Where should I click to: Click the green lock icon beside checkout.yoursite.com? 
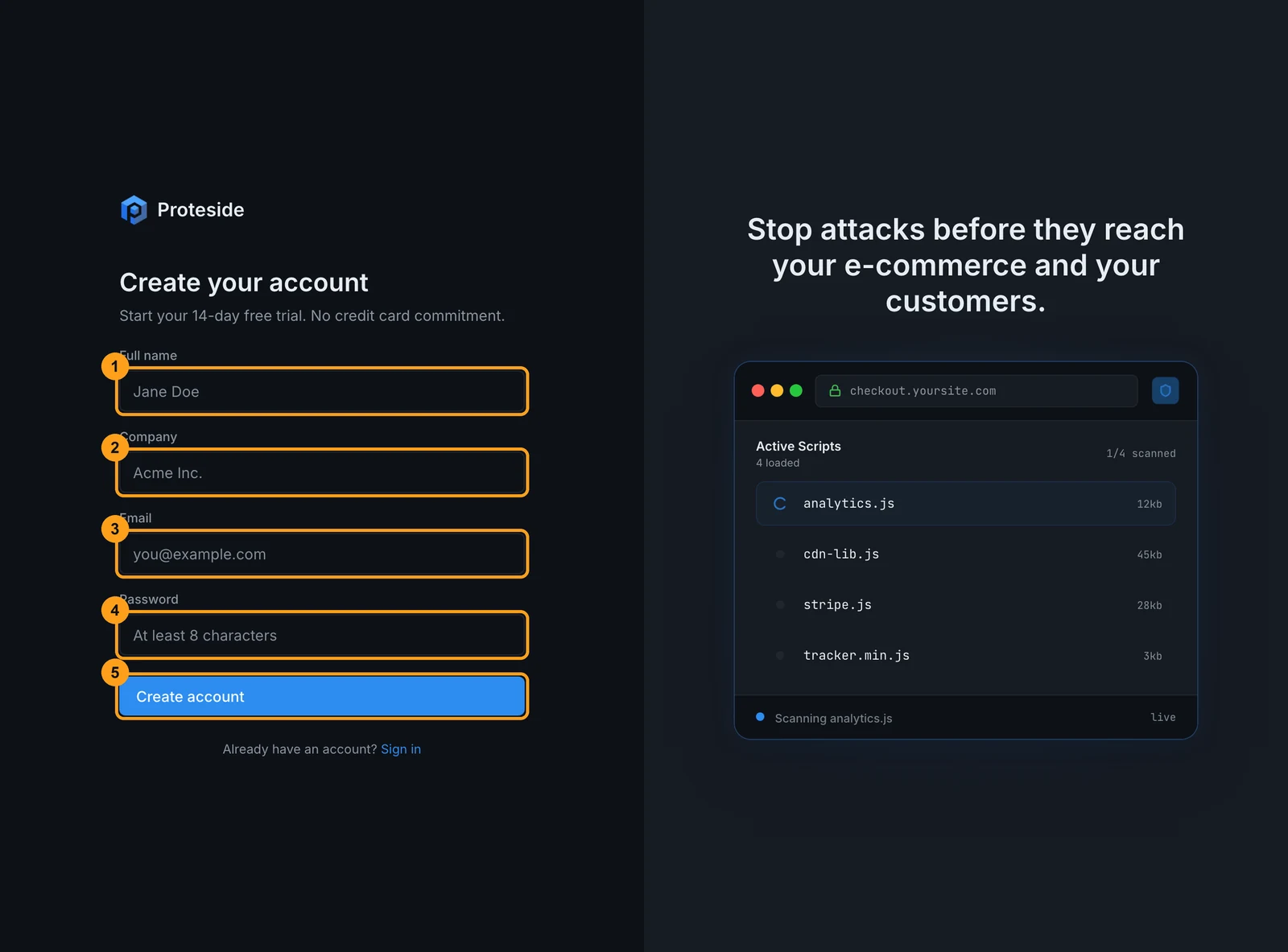835,390
